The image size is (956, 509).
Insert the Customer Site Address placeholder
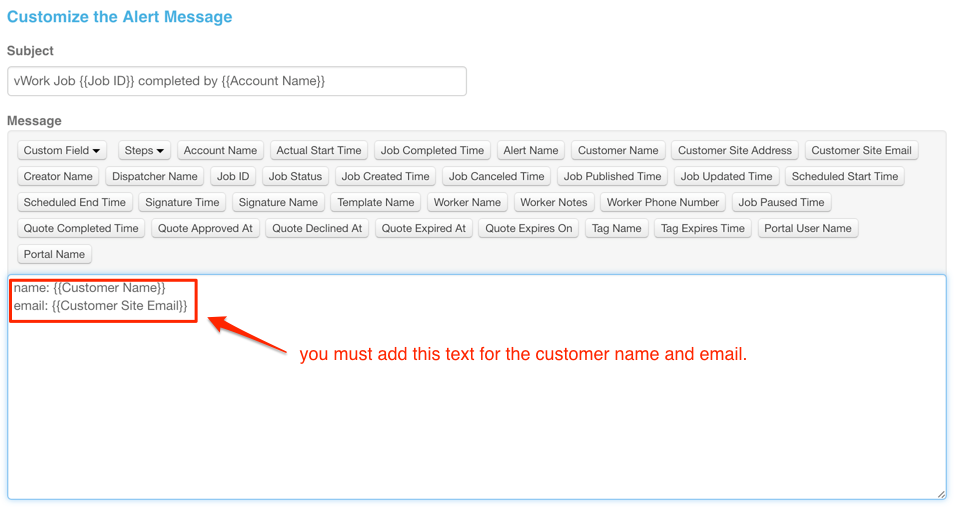pyautogui.click(x=735, y=151)
